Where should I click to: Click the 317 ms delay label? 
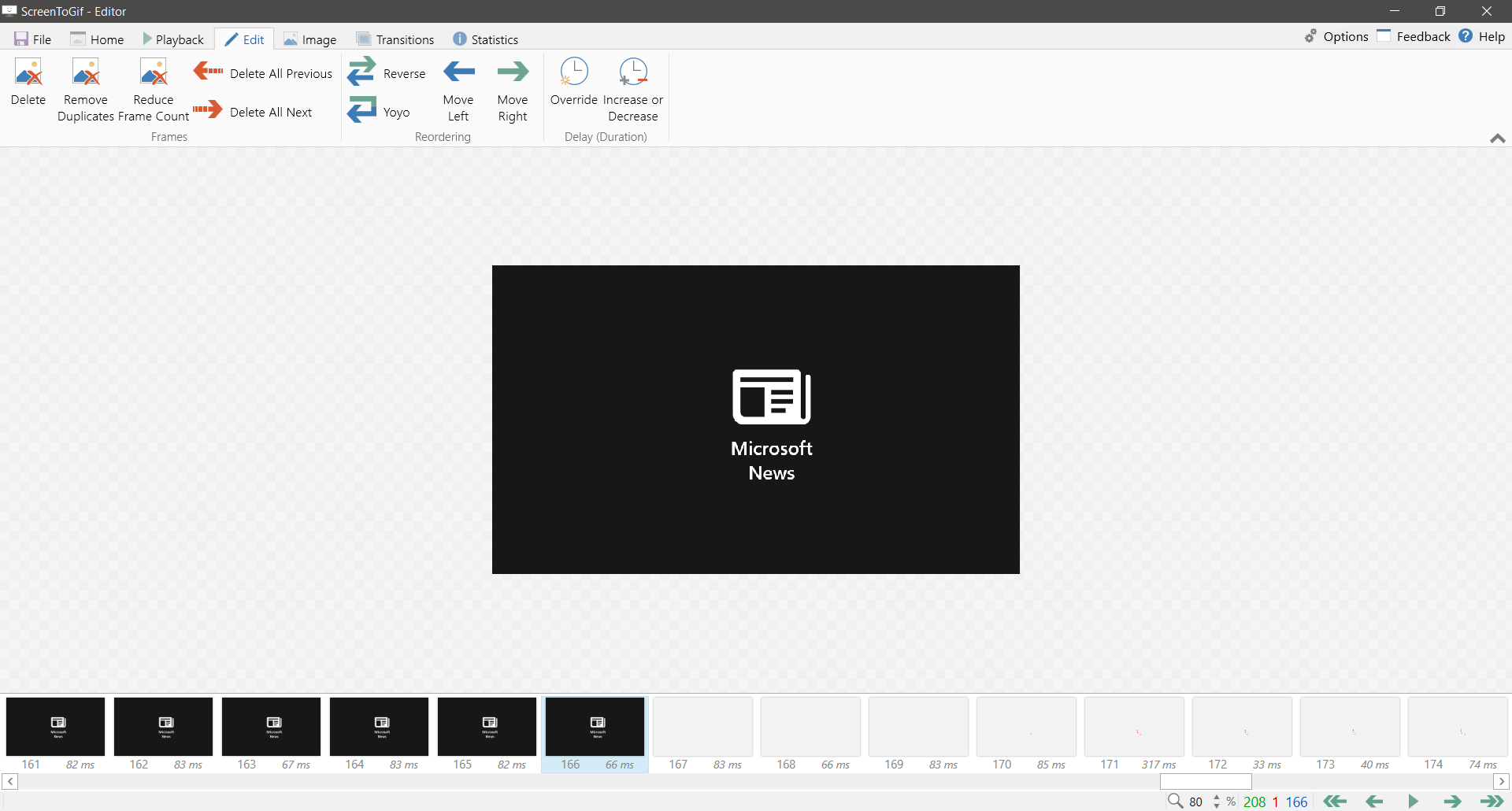pyautogui.click(x=1158, y=765)
